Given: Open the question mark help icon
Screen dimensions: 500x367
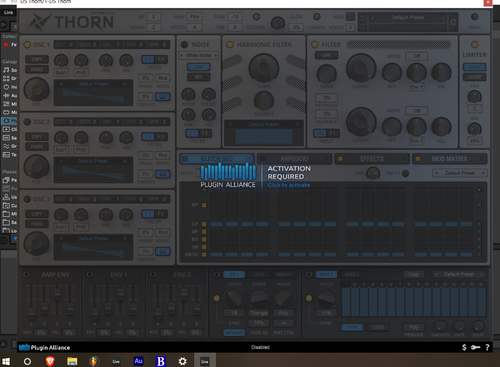Looking at the screenshot, I should coord(487,347).
